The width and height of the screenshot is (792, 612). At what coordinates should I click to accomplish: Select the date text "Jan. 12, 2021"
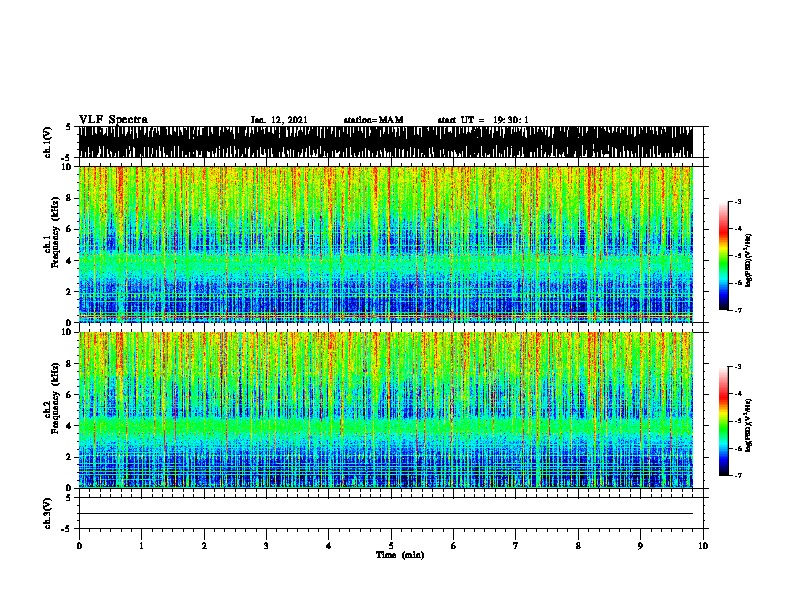[279, 120]
